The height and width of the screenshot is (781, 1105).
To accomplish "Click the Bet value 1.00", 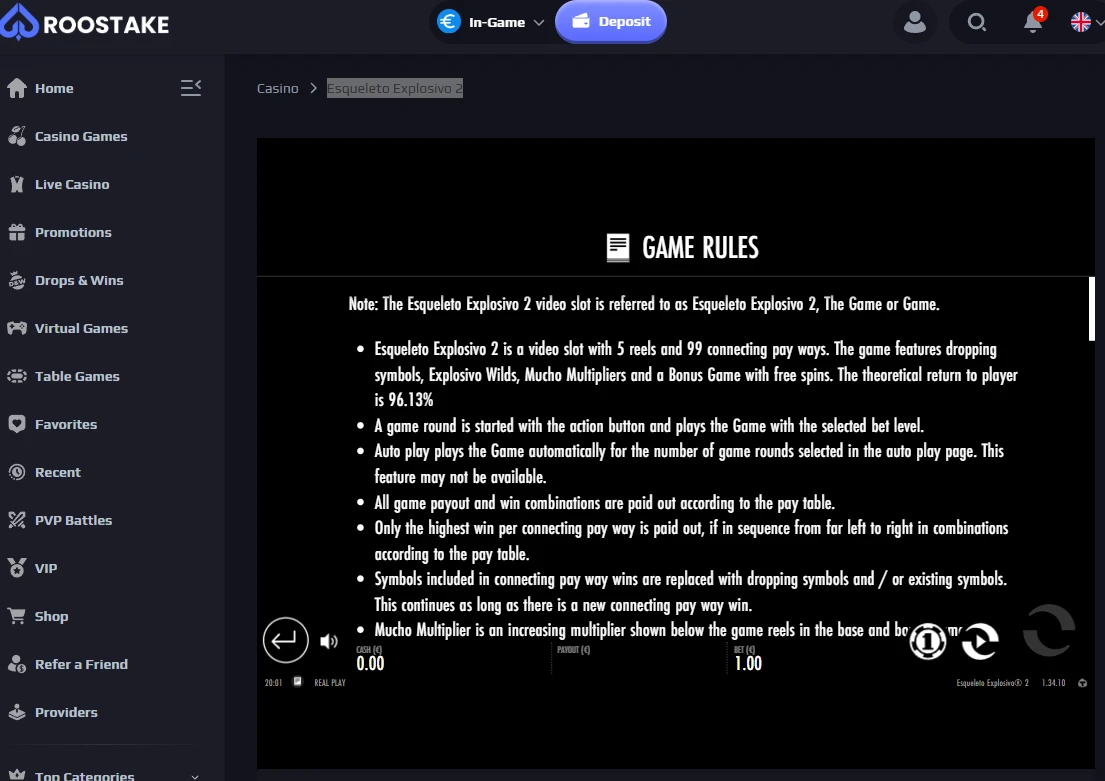I will (748, 663).
